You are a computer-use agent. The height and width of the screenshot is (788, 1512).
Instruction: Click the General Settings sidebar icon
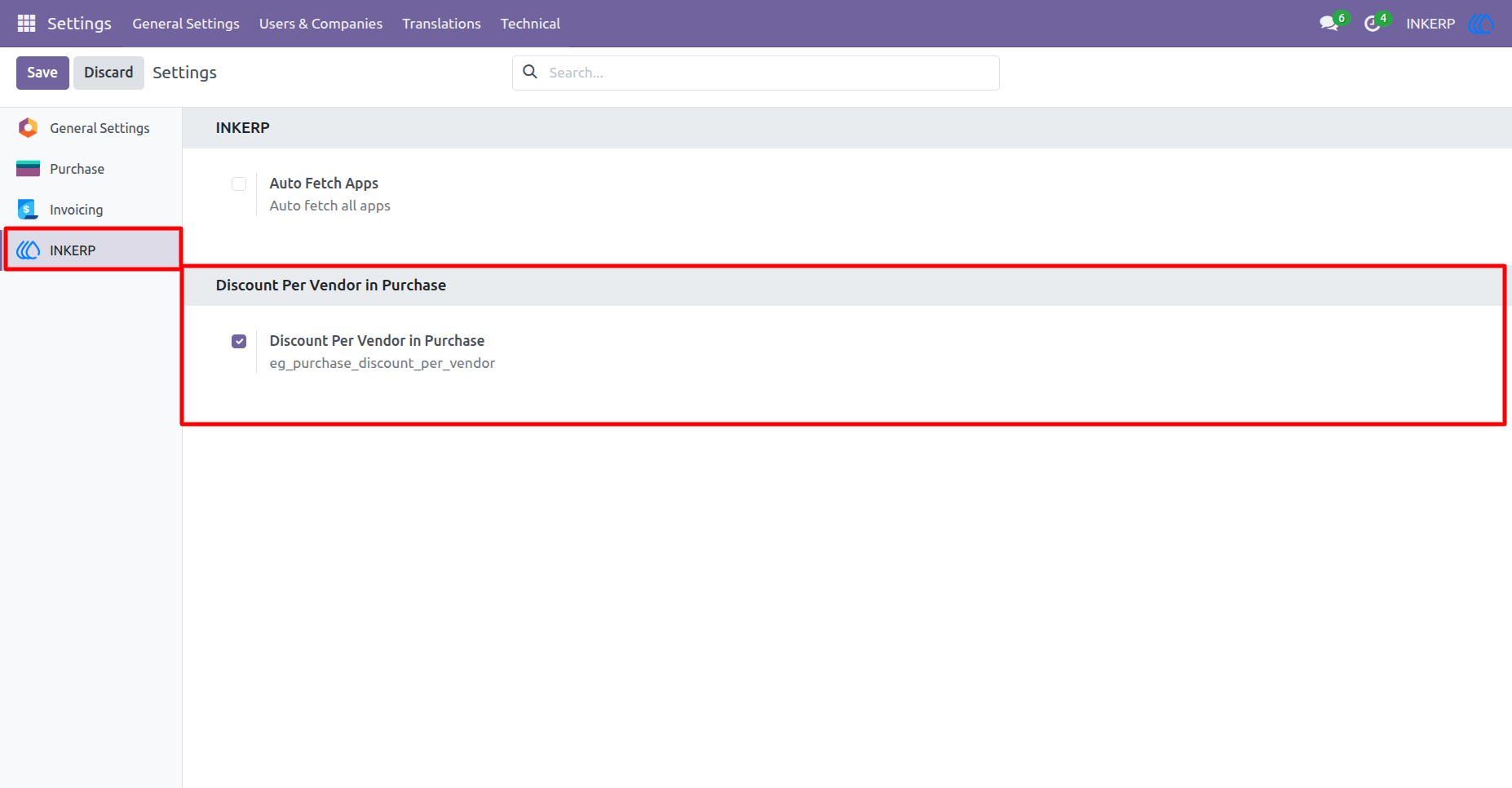pos(29,128)
